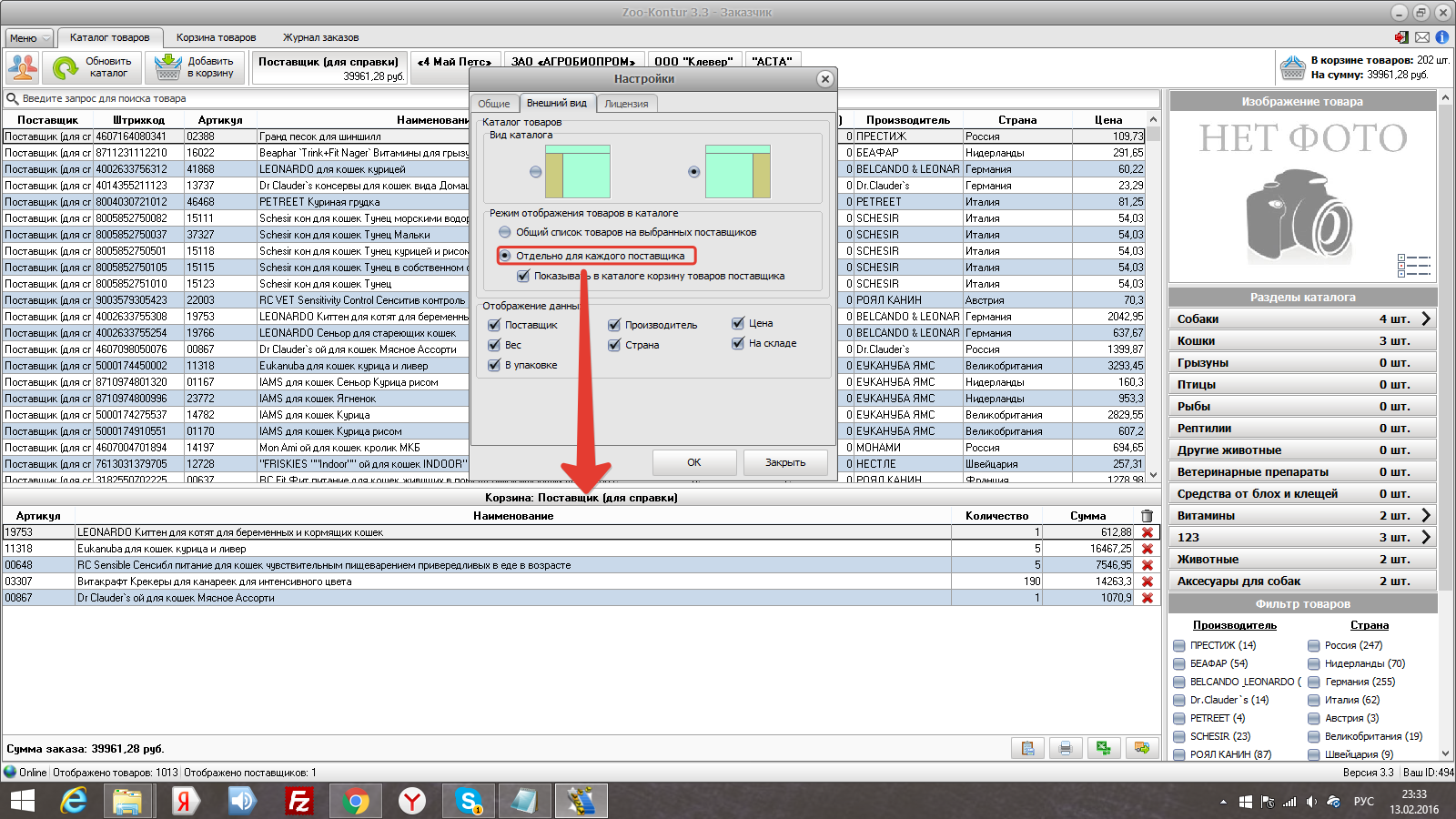Screen dimensions: 1456x819
Task: Confirm settings with OK button
Action: pyautogui.click(x=694, y=462)
